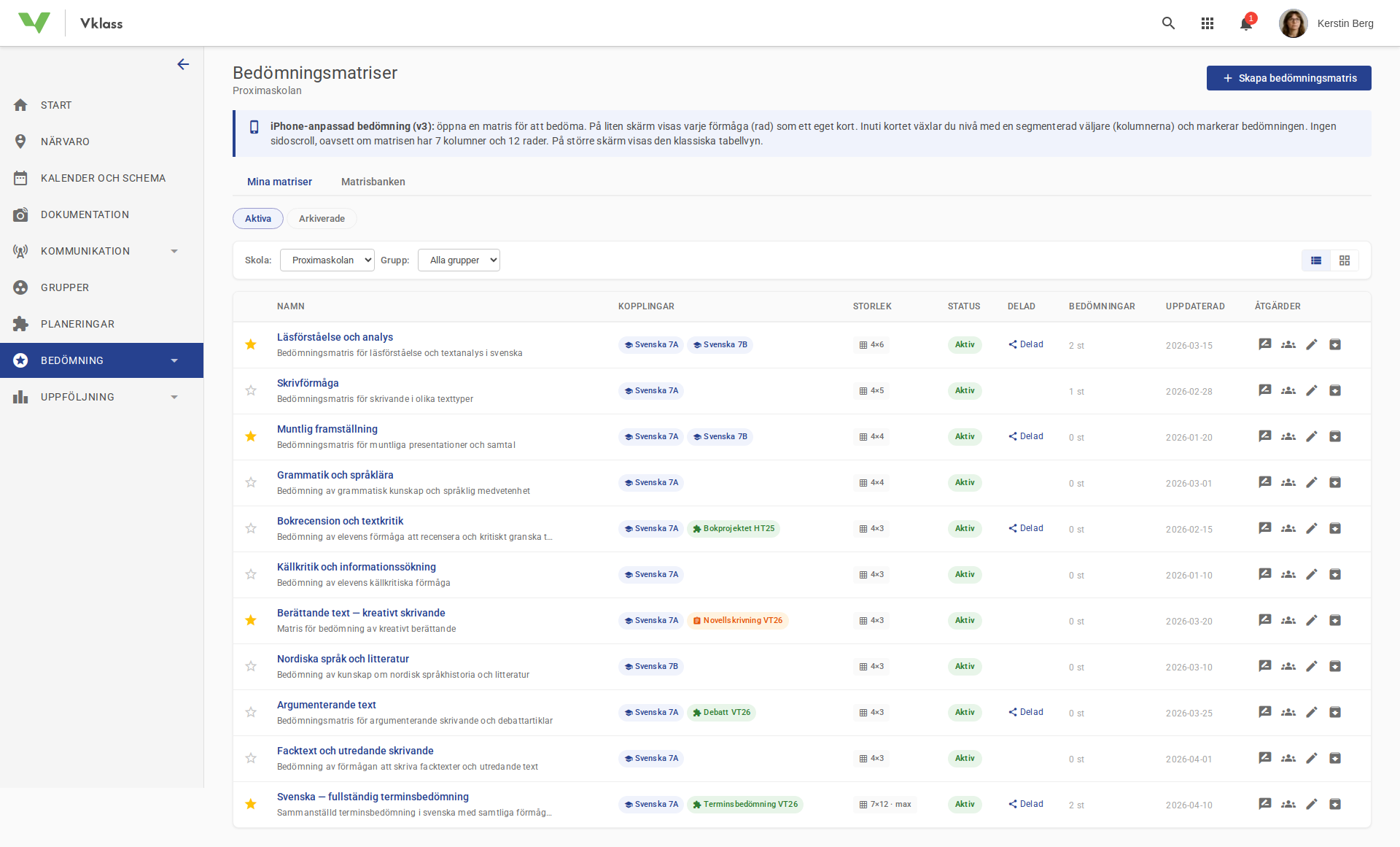This screenshot has height=847, width=1400.
Task: Collapse sidebar with back arrow
Action: point(183,64)
